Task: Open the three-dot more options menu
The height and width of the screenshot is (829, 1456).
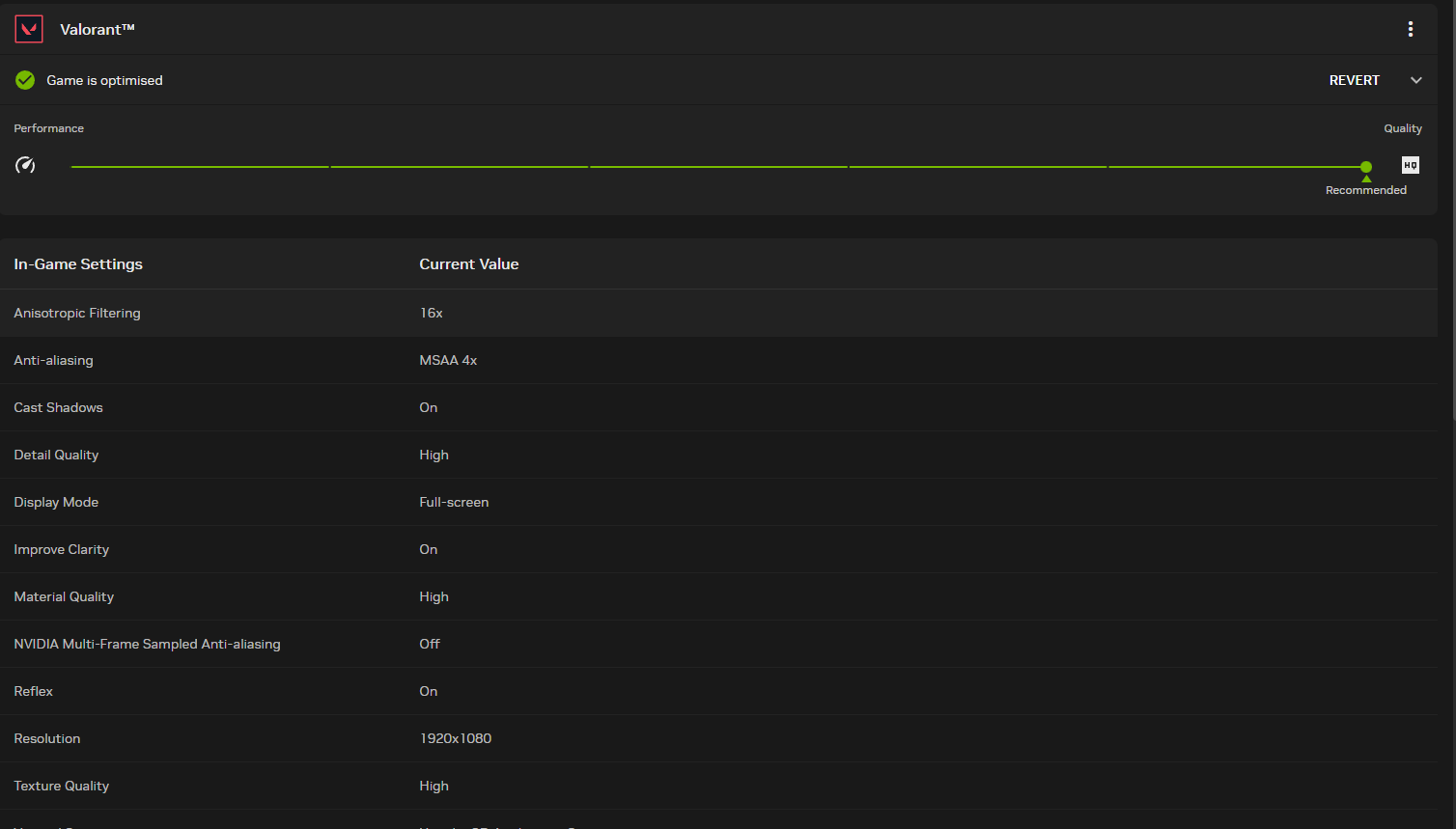Action: click(x=1411, y=29)
